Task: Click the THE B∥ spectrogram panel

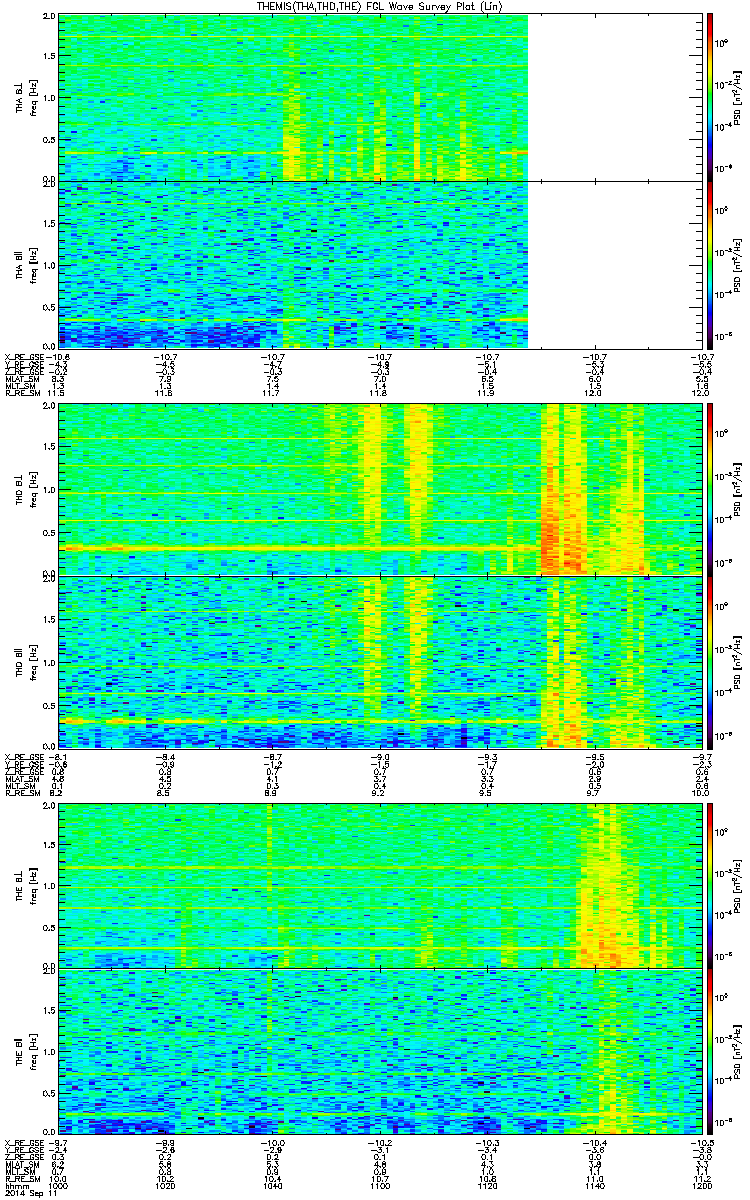Action: [x=380, y=1050]
